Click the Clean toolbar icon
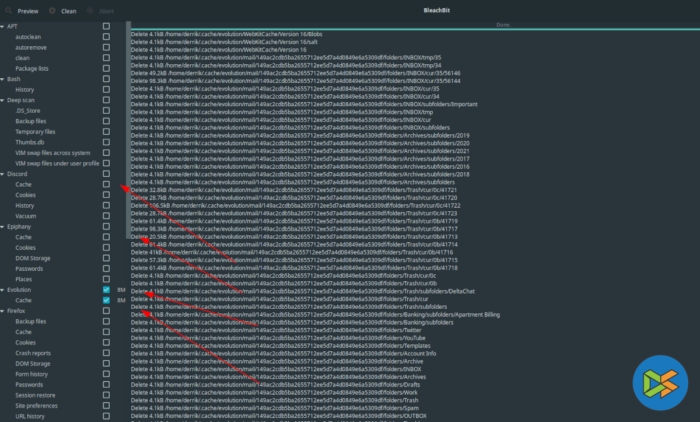The height and width of the screenshot is (422, 700). click(52, 11)
